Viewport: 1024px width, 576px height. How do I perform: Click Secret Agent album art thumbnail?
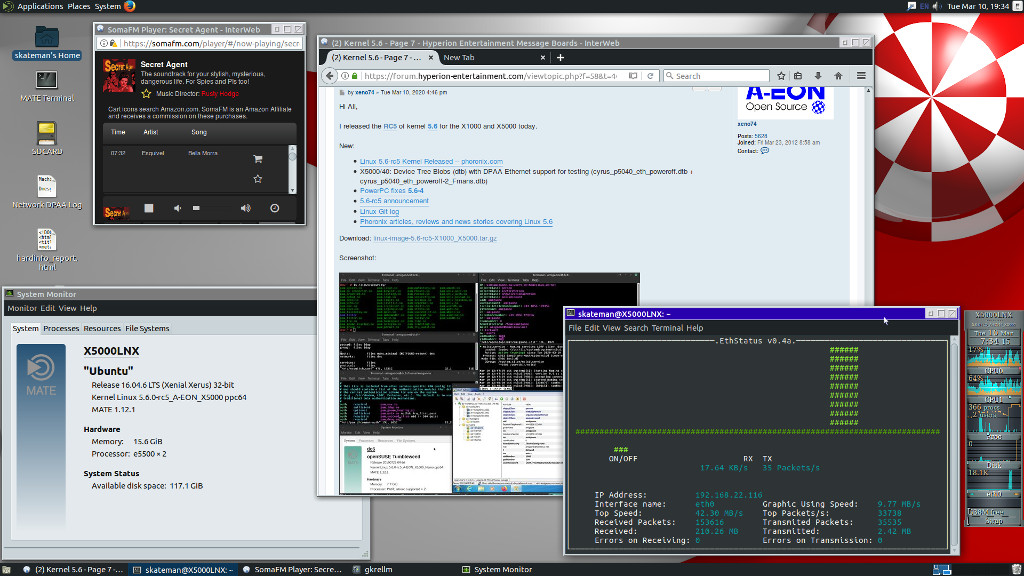pyautogui.click(x=119, y=75)
